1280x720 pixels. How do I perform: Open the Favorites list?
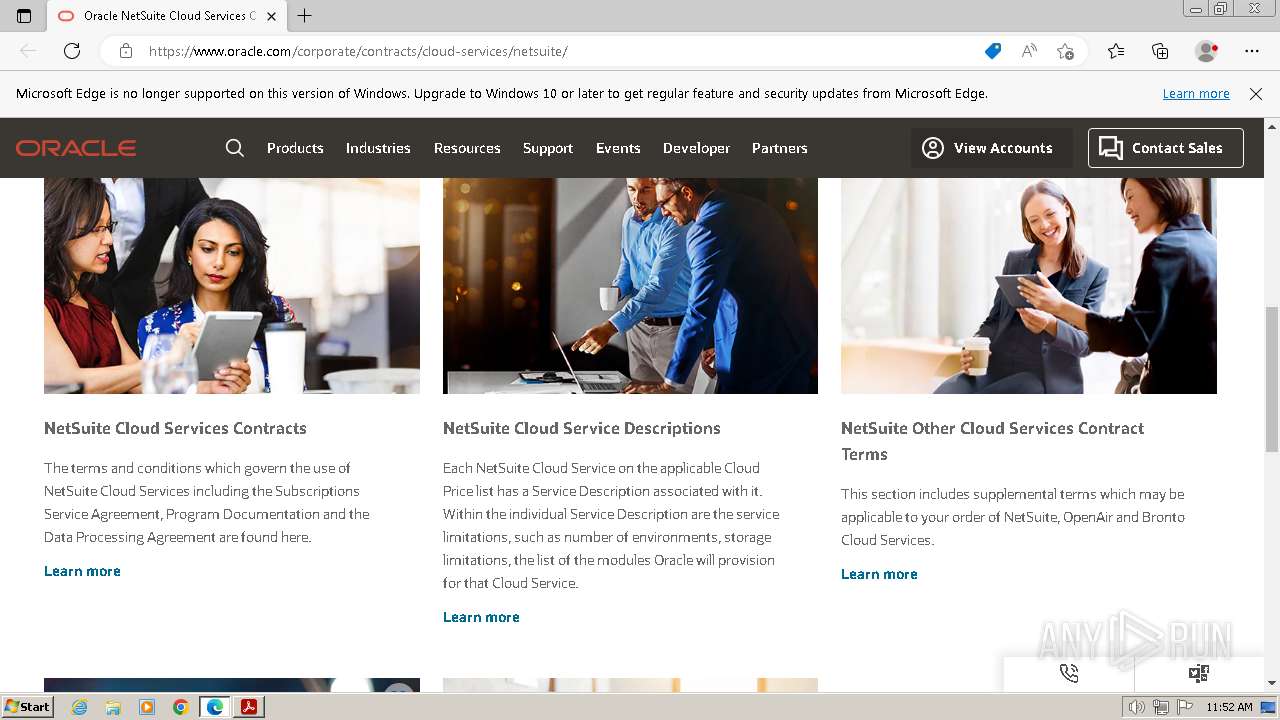tap(1116, 51)
